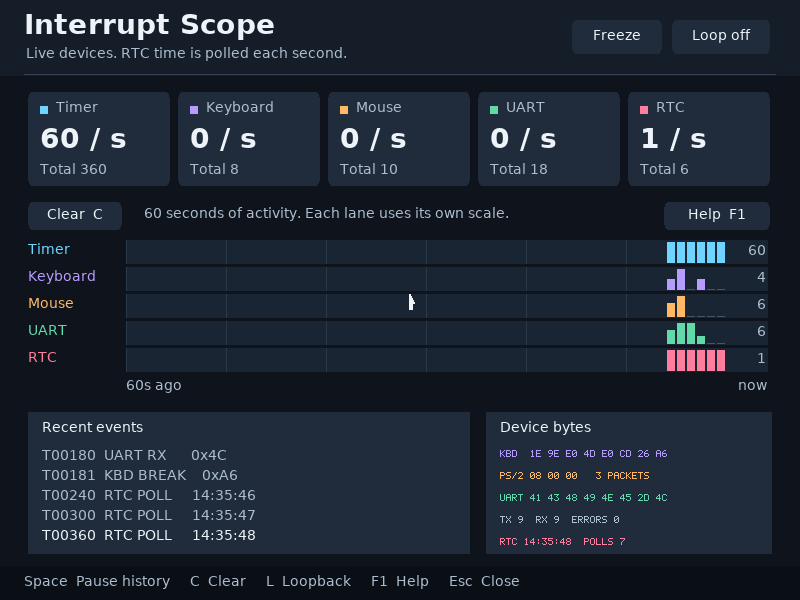Click "F1 Help" hint in the footer
Screen dimensions: 800x600
(399, 581)
